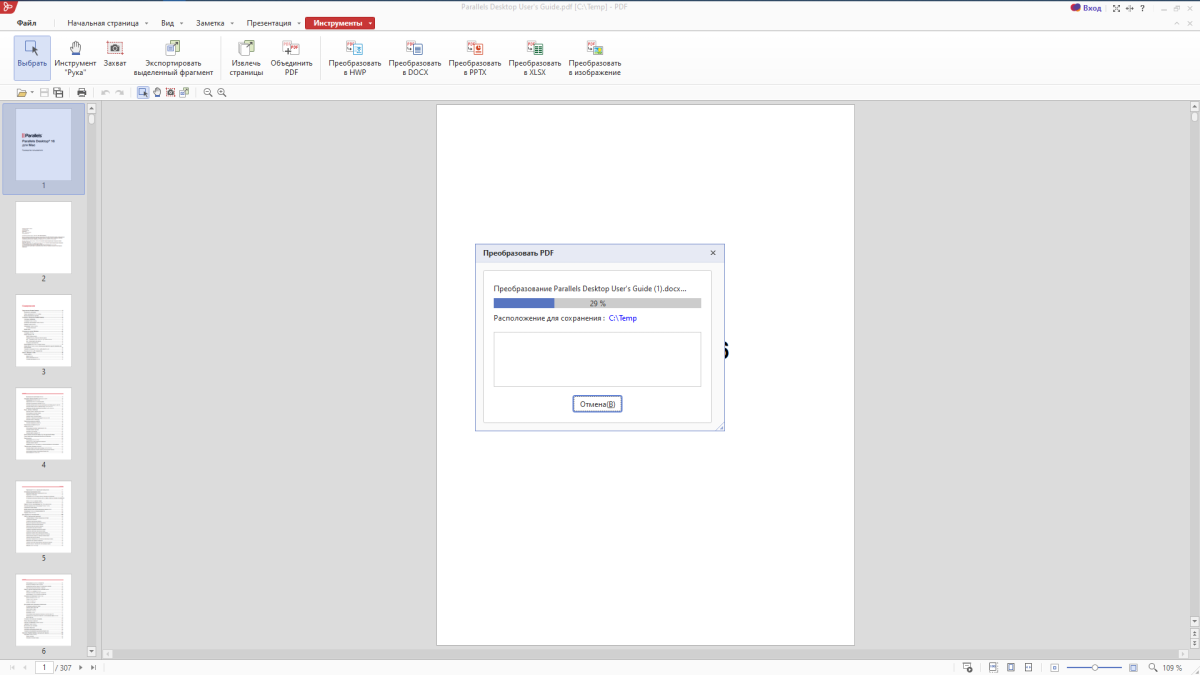Click the save icon in quick toolbar
This screenshot has width=1200, height=675.
coord(44,92)
